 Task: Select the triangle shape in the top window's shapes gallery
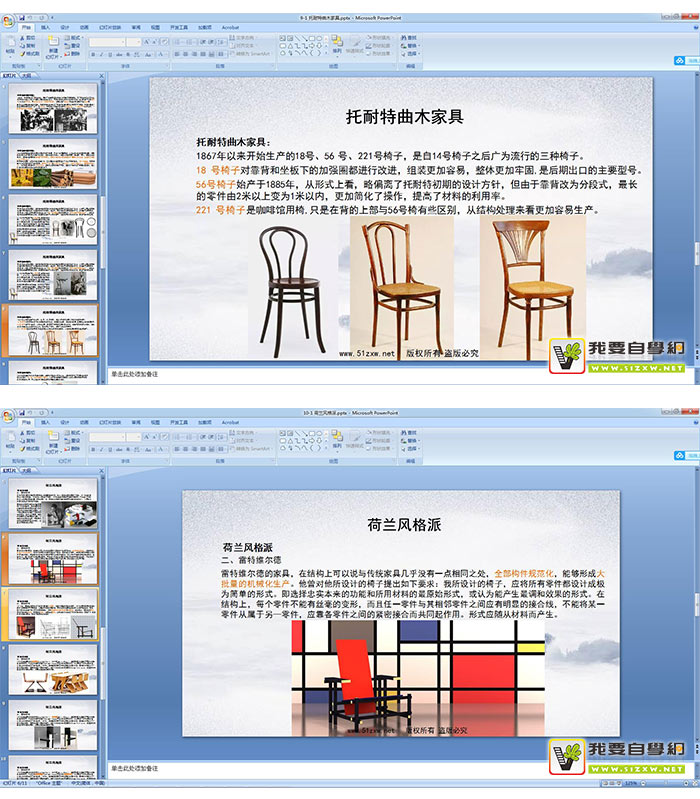290,46
